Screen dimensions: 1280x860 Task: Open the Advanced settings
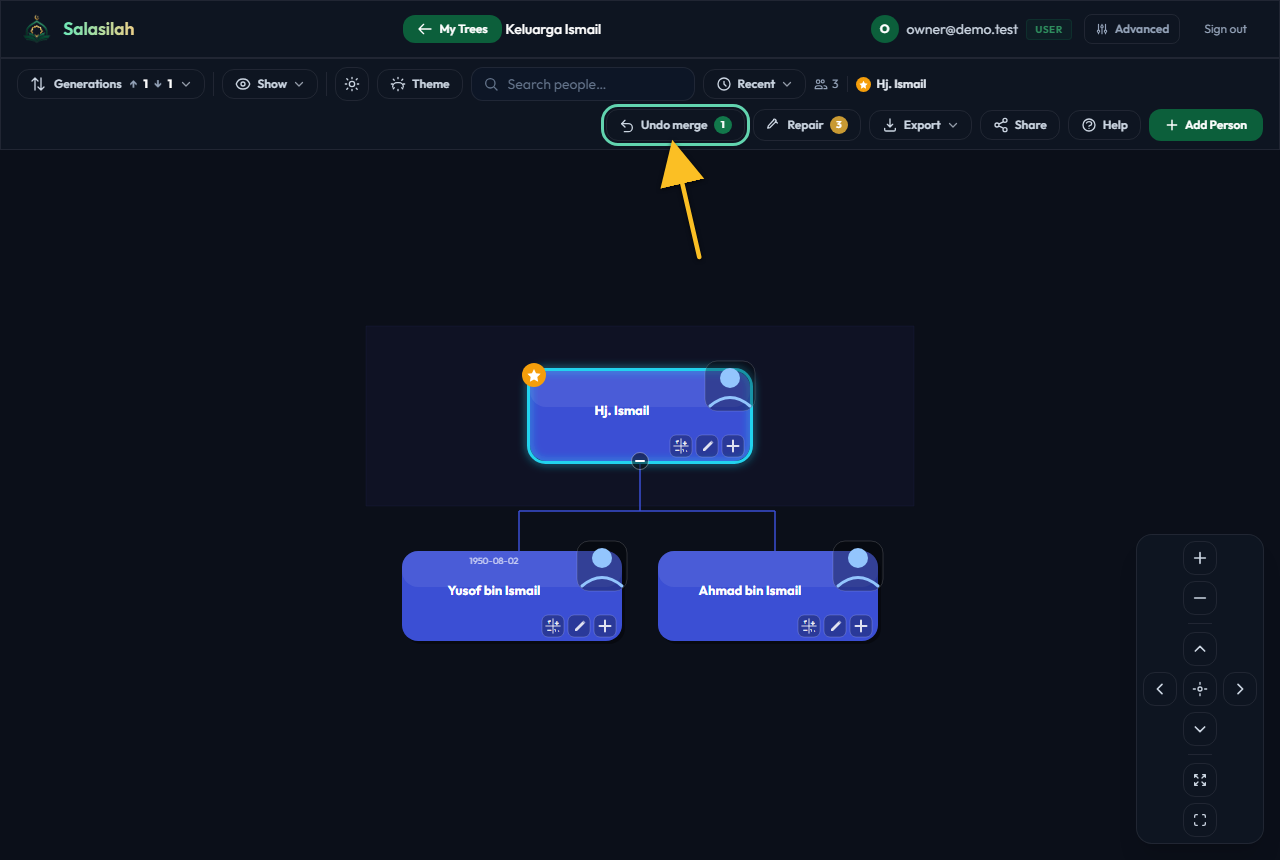click(1132, 29)
